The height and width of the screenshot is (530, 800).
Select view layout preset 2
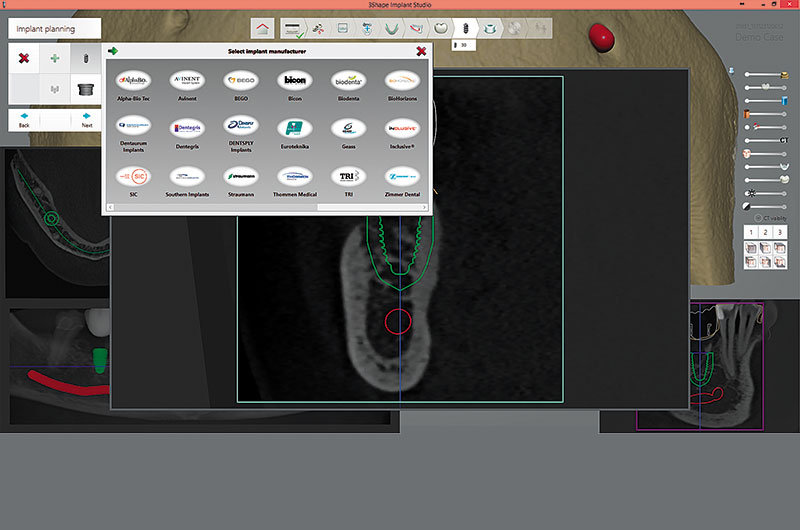pos(765,232)
